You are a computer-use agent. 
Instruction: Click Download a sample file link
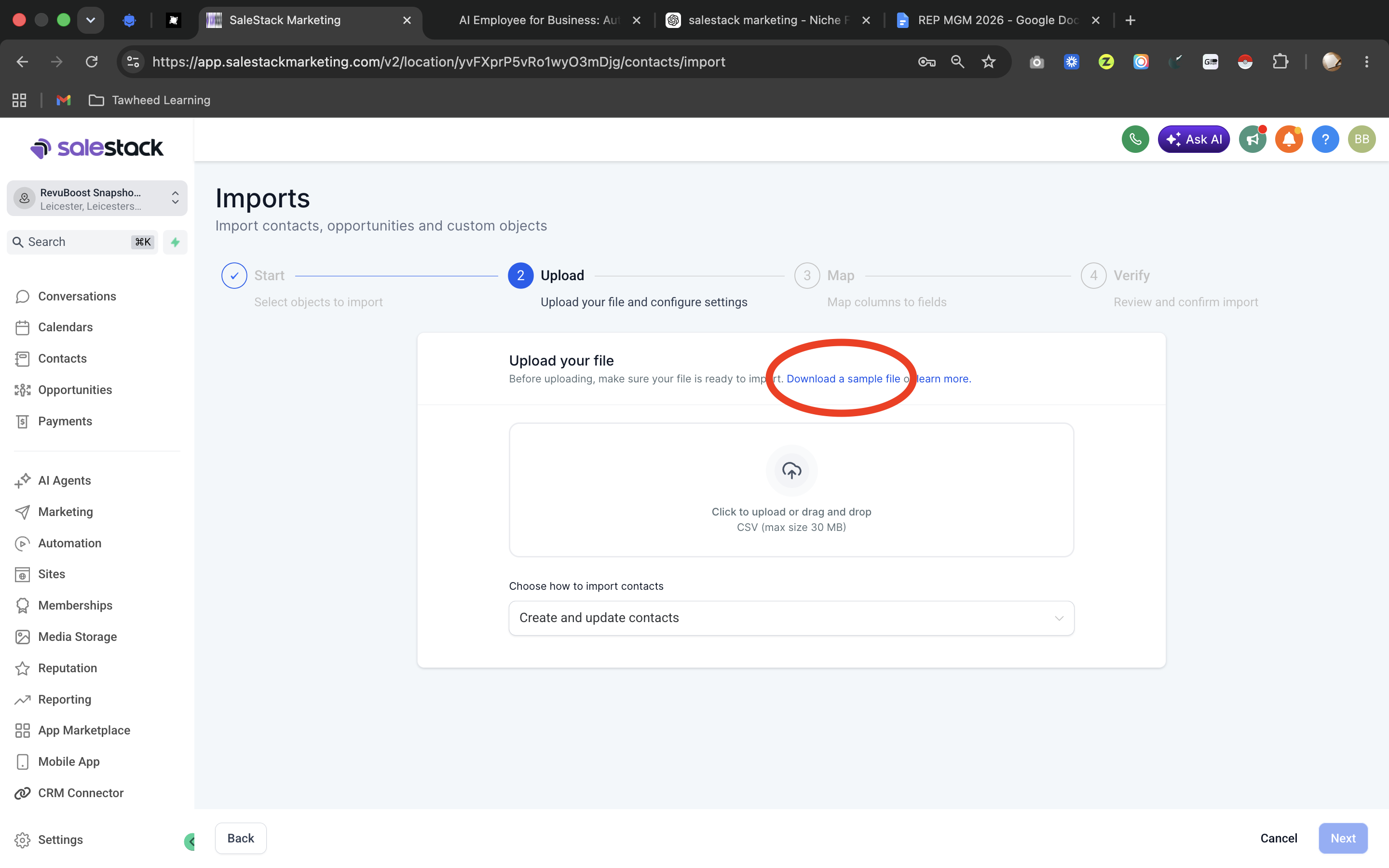tap(843, 379)
